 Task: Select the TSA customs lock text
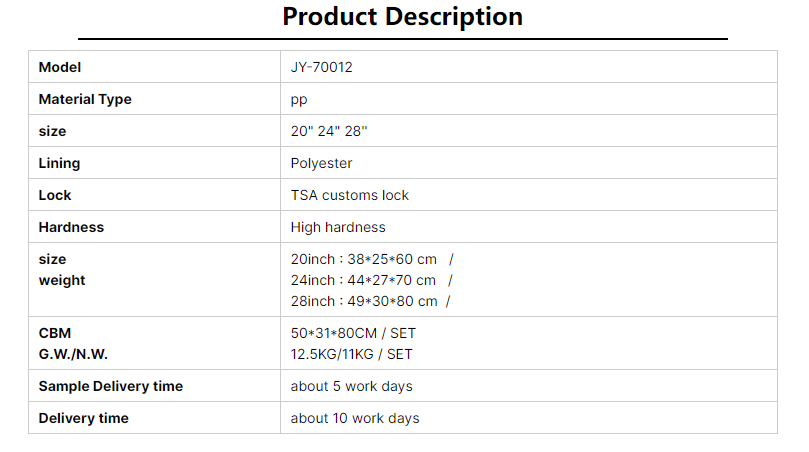coord(349,195)
